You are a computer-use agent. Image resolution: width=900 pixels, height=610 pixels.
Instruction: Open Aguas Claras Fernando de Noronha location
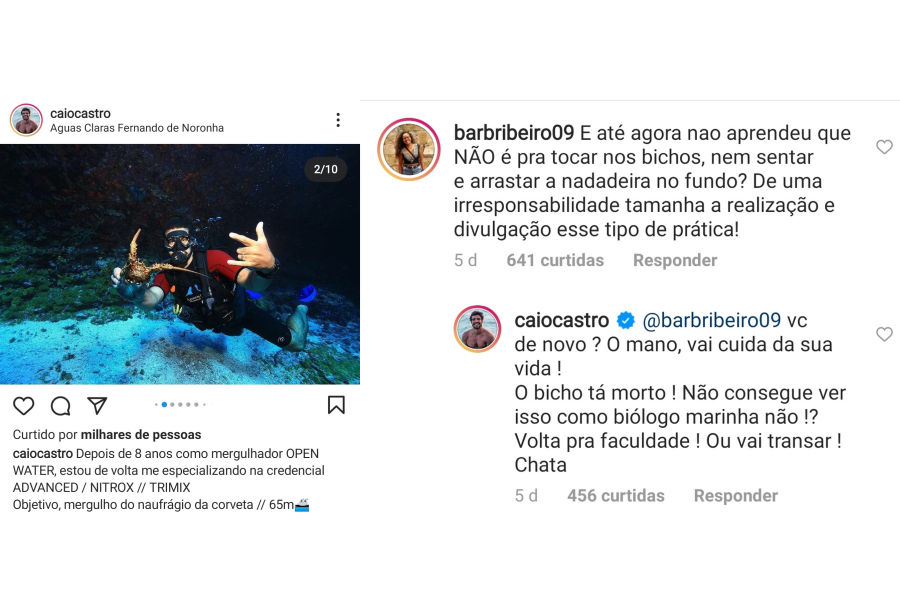(137, 128)
